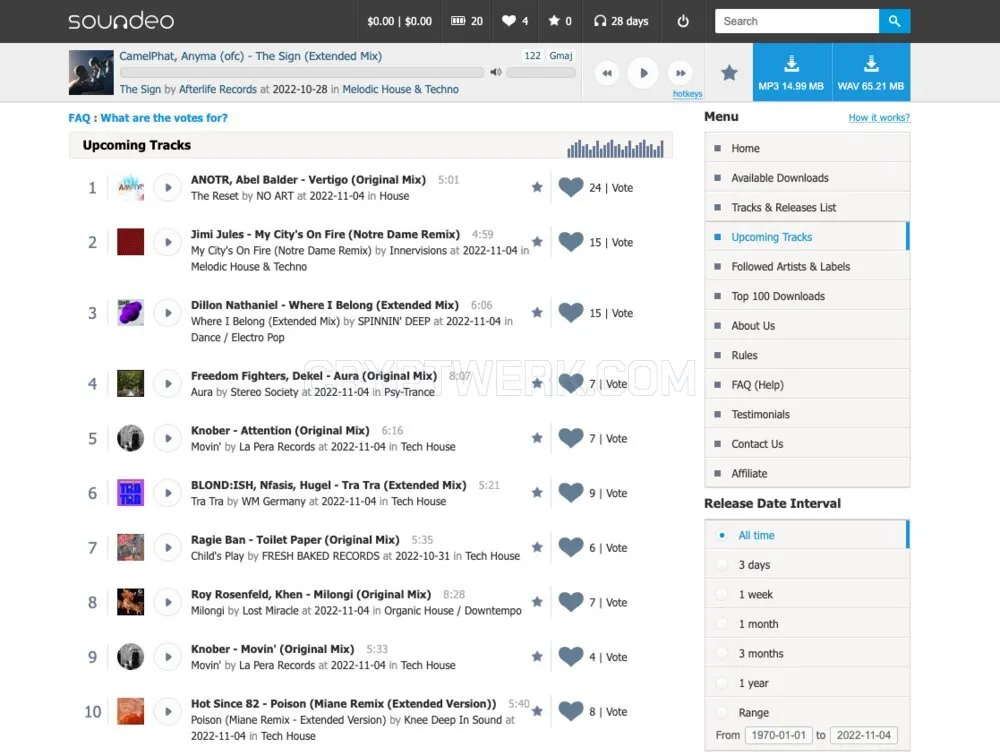
Task: Vote heart for Ragie Ban Toilet Paper
Action: [x=571, y=547]
